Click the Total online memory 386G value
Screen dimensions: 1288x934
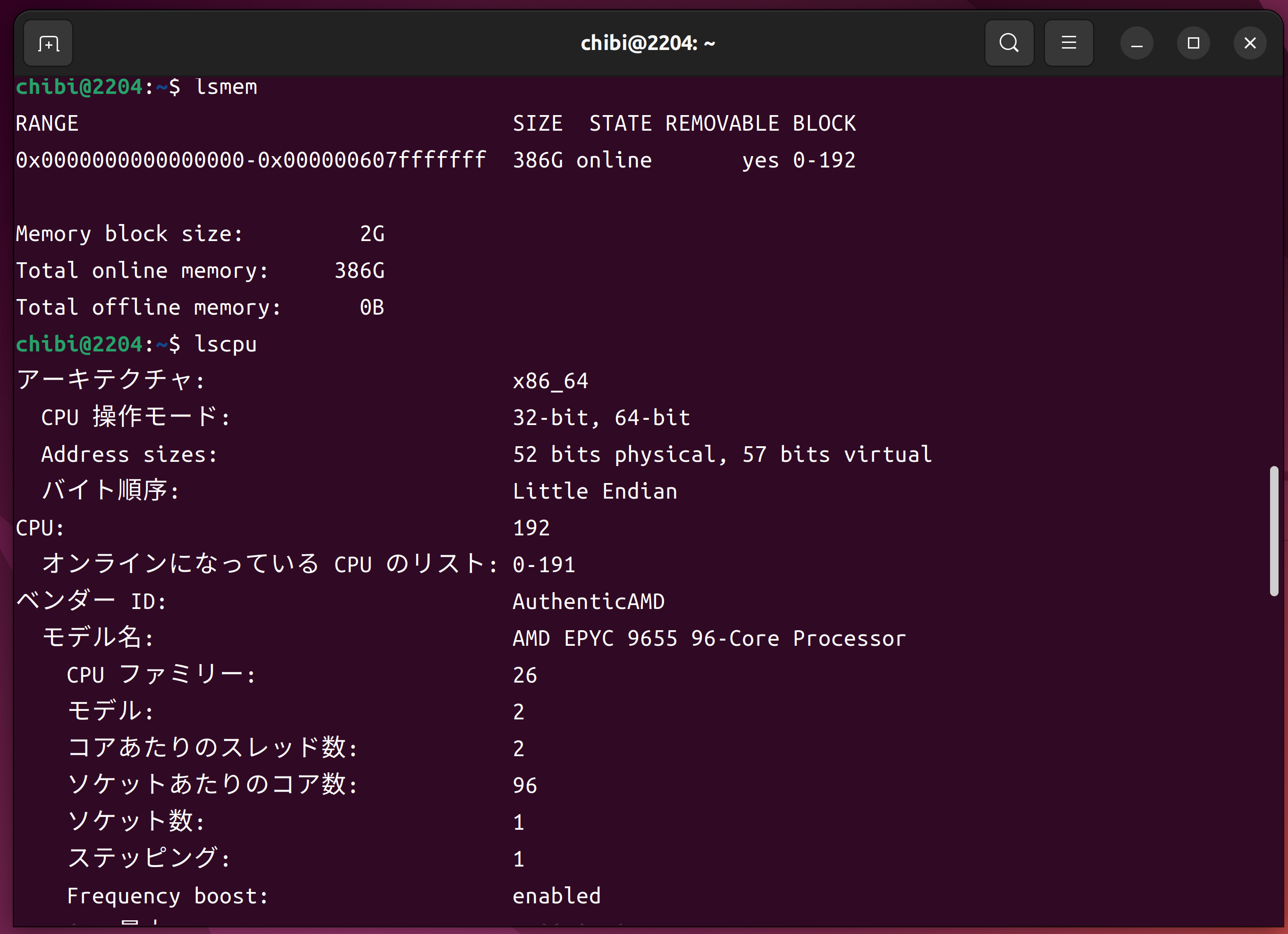[360, 271]
